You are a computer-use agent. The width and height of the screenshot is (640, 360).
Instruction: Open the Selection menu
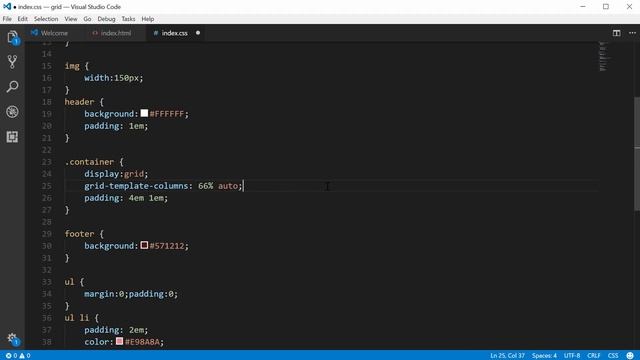point(46,19)
